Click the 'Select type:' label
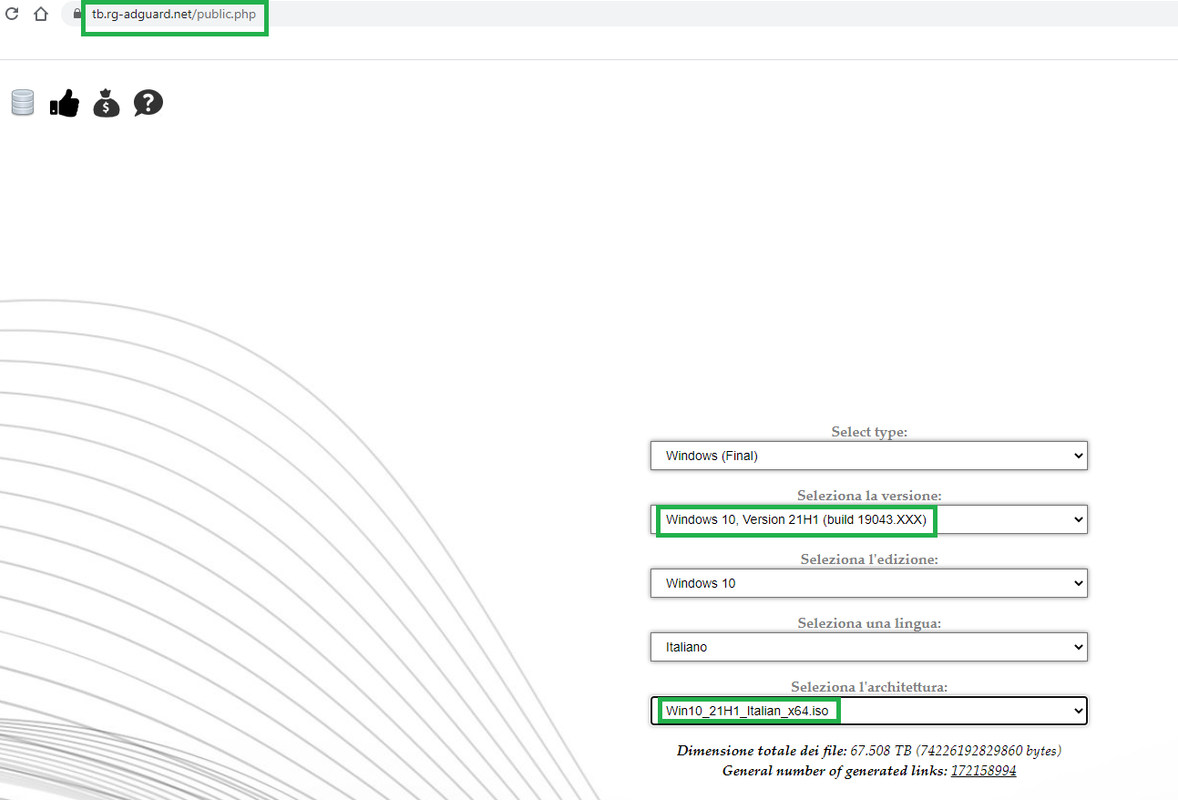Screen dimensions: 1178x800 click(x=869, y=432)
